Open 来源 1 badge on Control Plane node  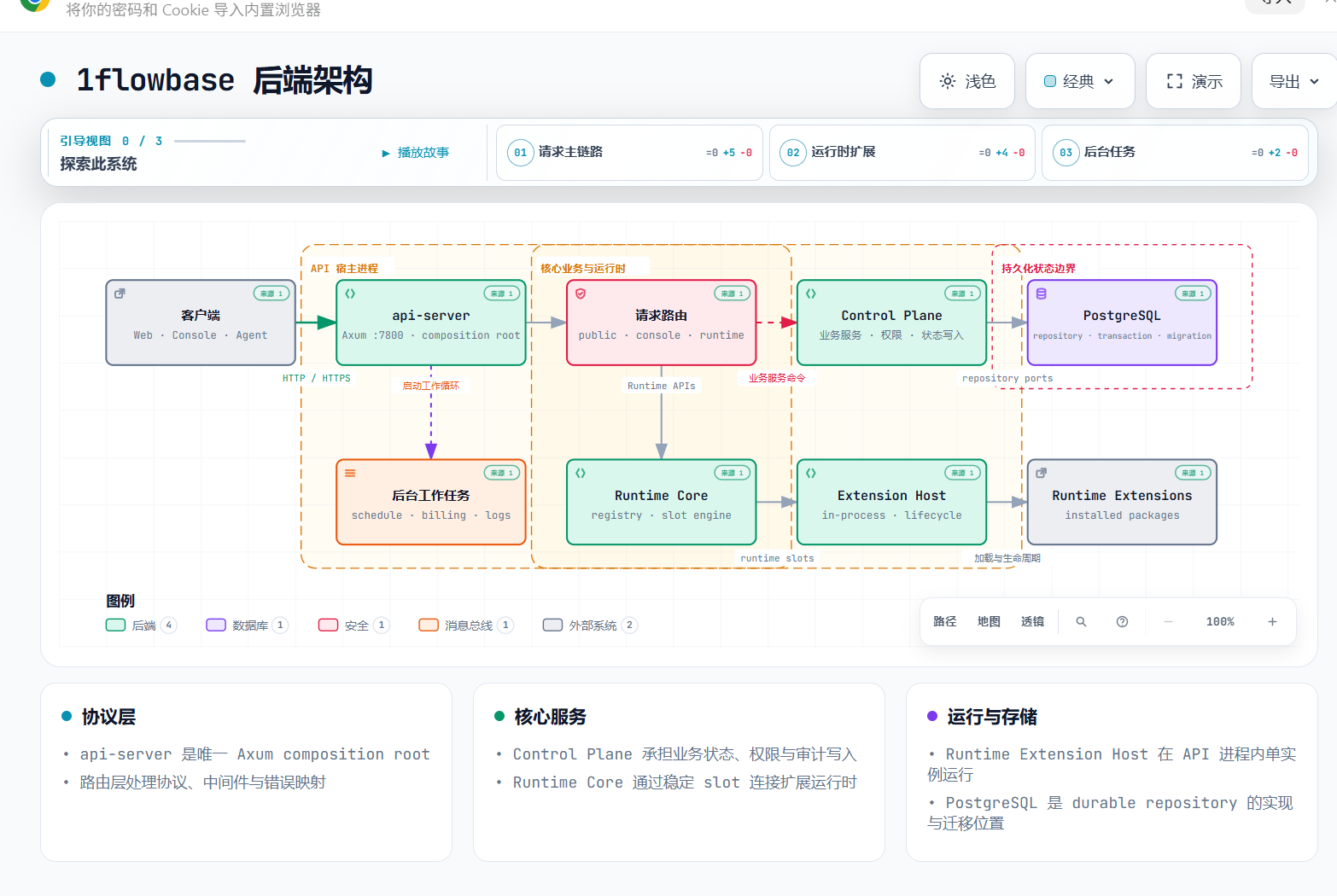pyautogui.click(x=963, y=294)
